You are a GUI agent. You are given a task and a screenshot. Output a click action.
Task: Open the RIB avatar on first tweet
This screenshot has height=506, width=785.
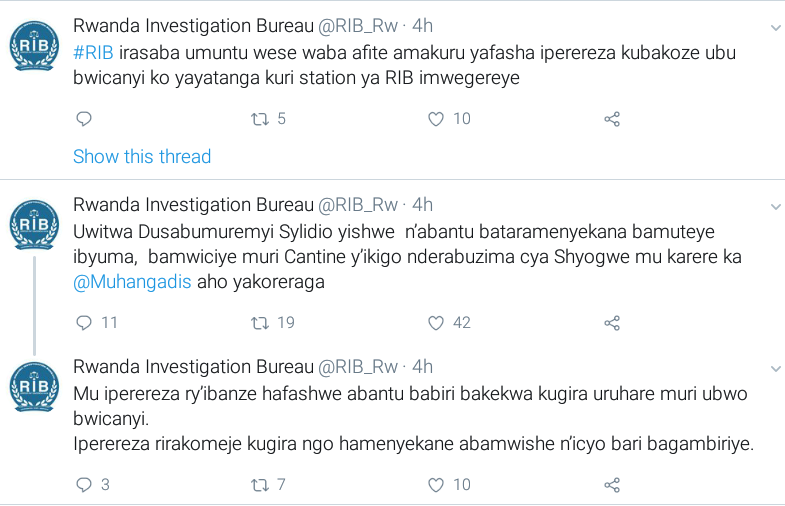[35, 46]
